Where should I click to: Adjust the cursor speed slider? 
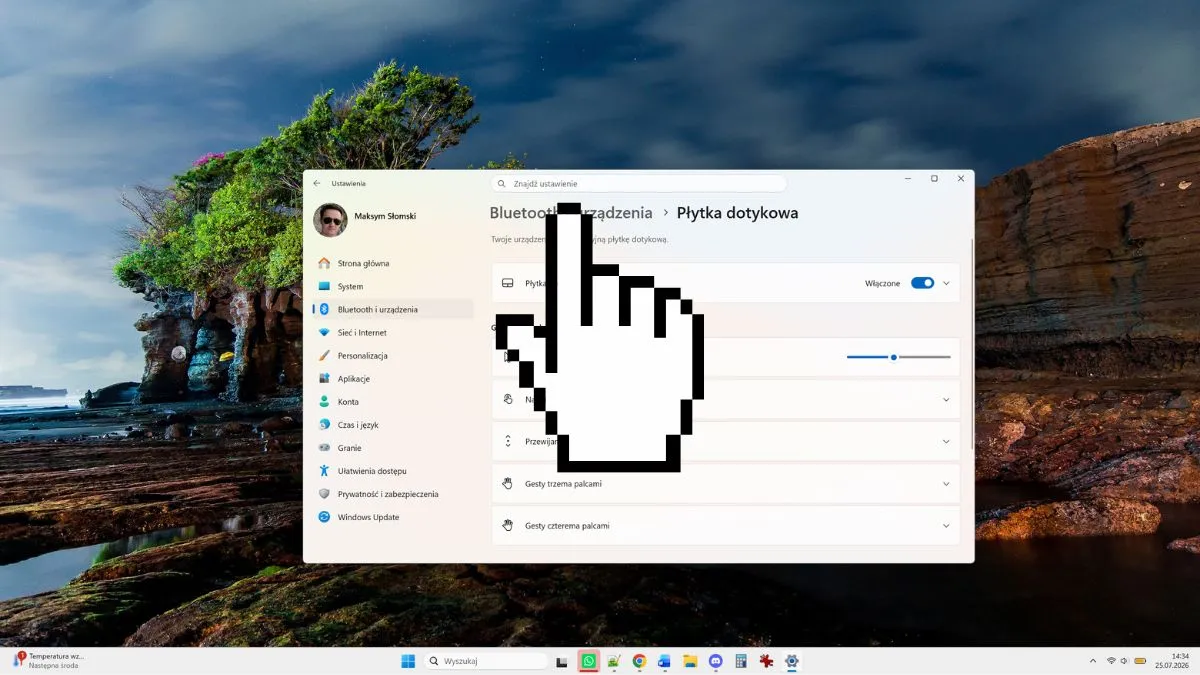coord(898,357)
